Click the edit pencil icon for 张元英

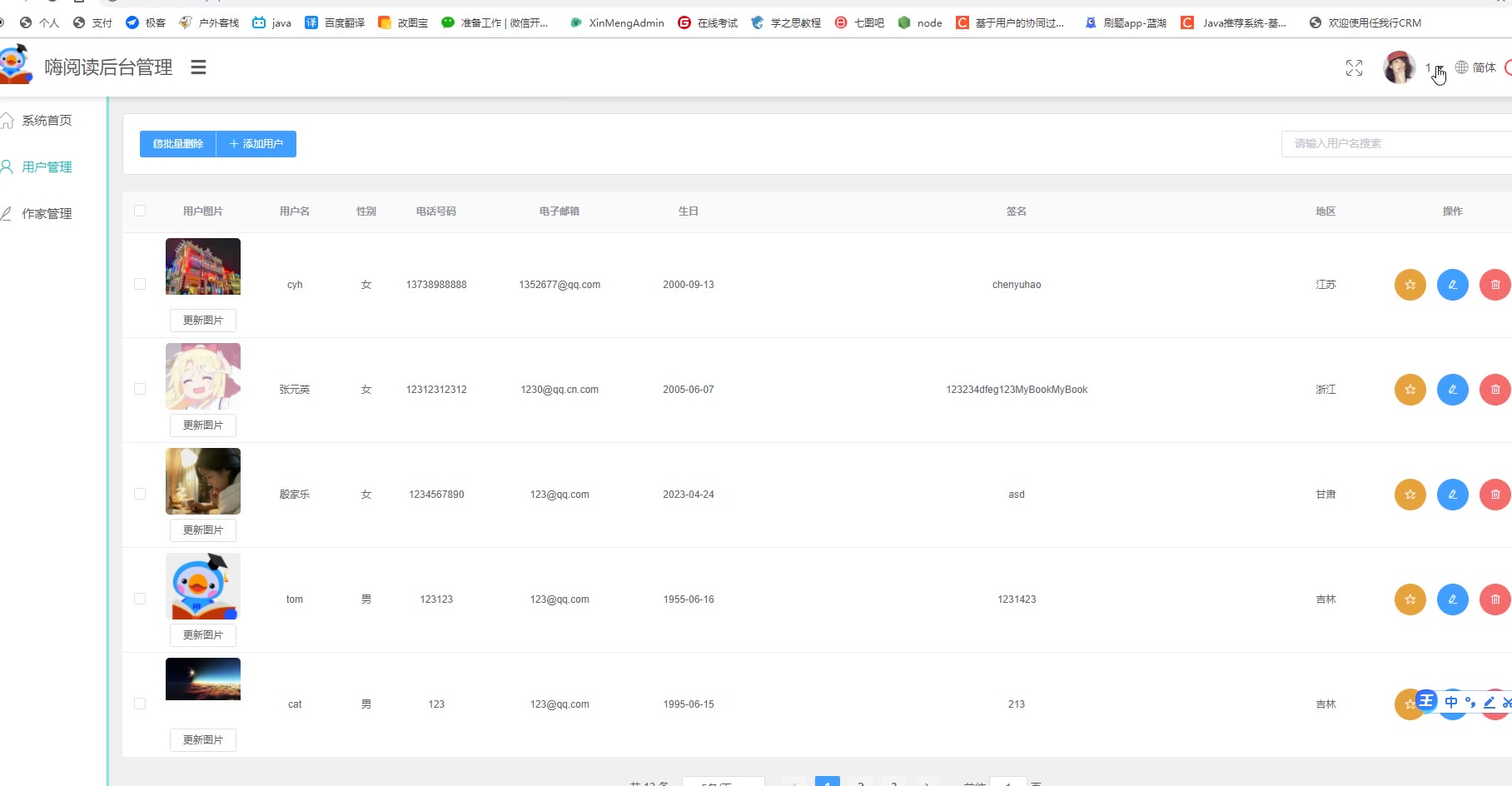pos(1453,390)
